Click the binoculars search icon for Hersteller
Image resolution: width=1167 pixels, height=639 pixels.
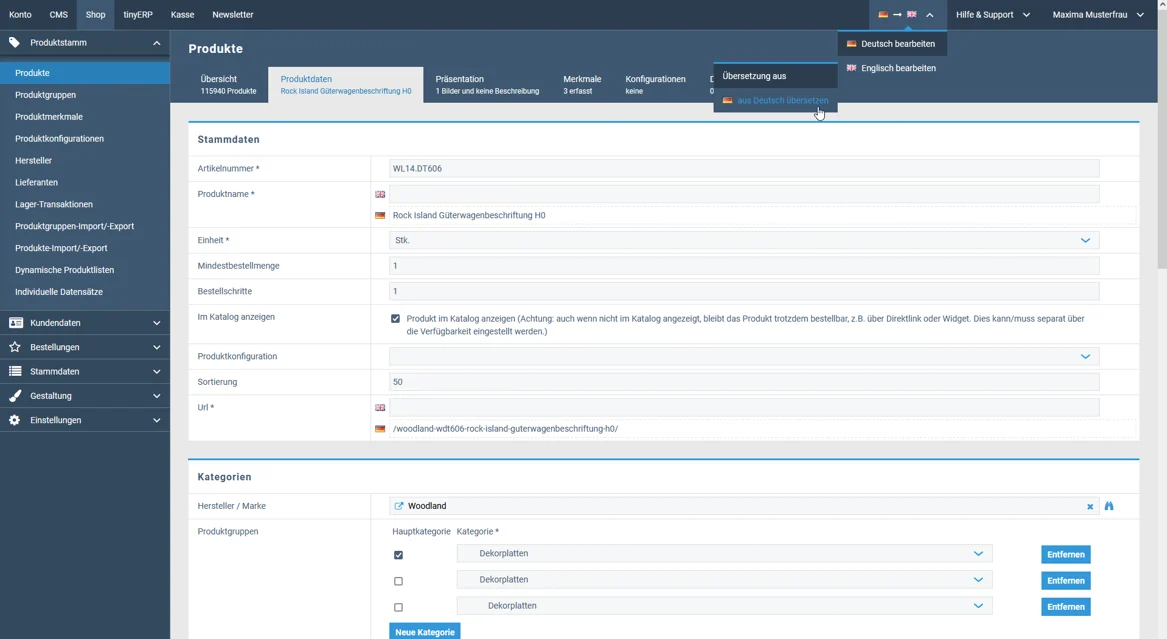[x=1109, y=506]
